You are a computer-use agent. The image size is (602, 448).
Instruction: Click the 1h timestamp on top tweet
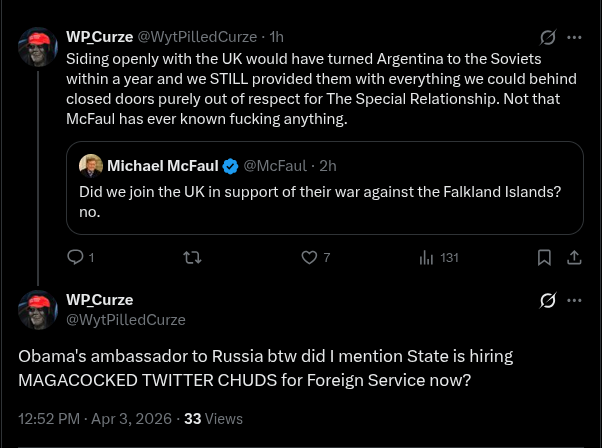[x=276, y=37]
